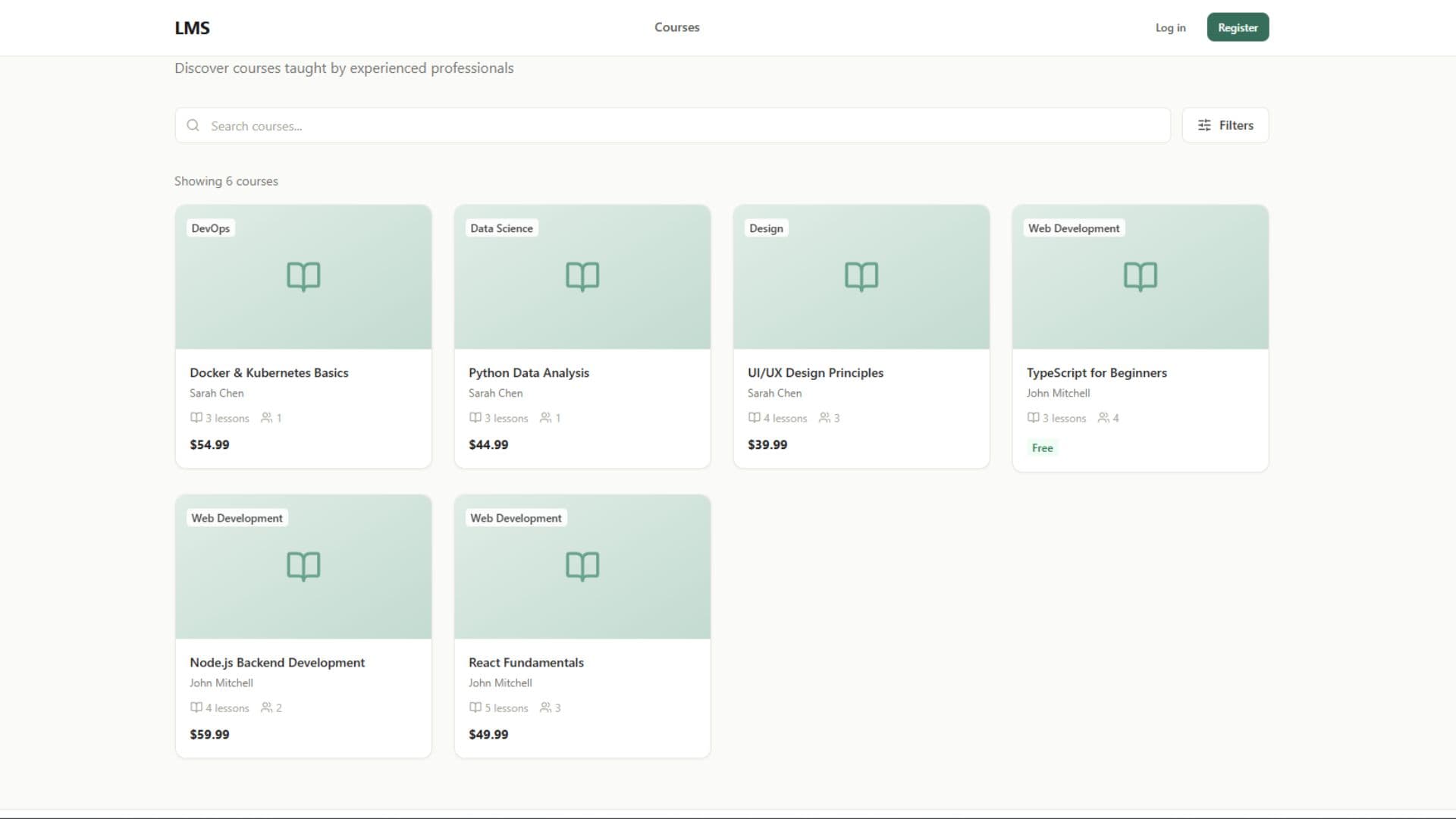Click John Mitchell under React Fundamentals
The image size is (1456, 819).
pos(500,683)
